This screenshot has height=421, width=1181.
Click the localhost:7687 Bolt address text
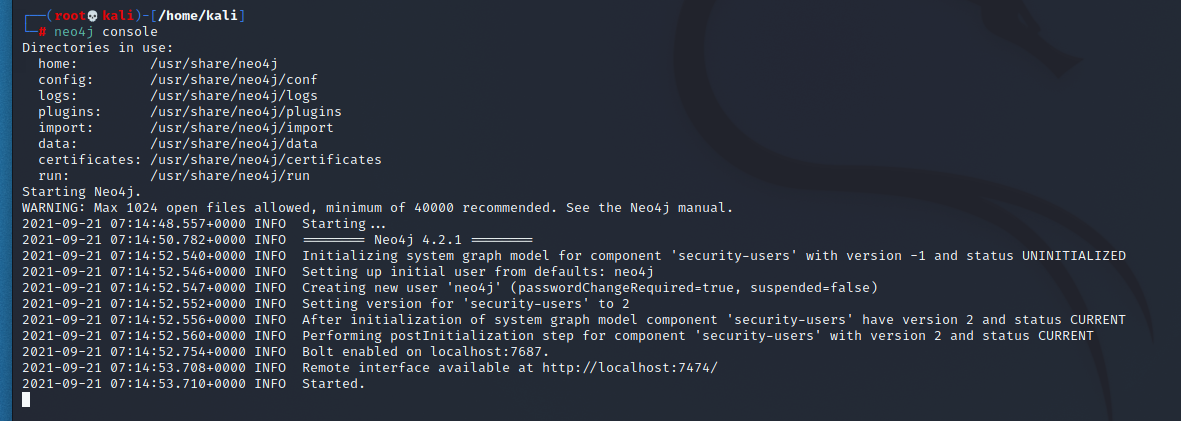point(487,352)
